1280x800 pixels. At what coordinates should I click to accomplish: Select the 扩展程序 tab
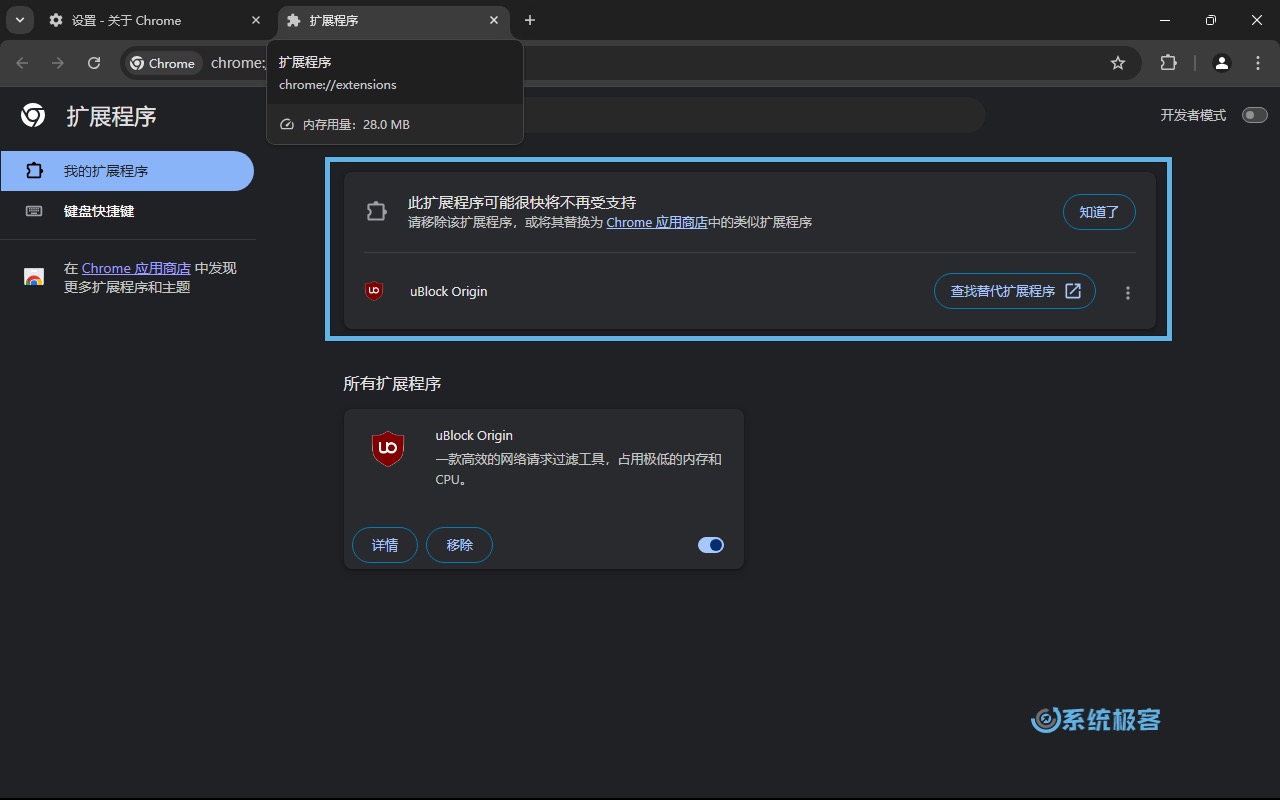[x=392, y=20]
